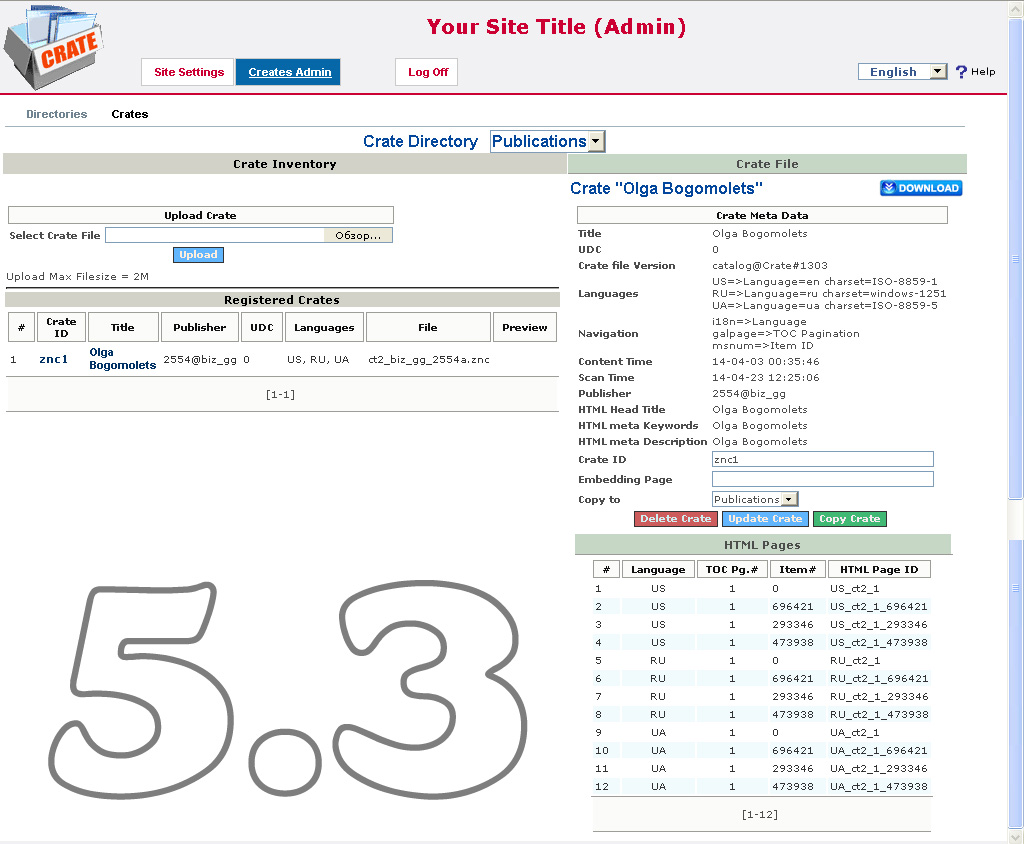The height and width of the screenshot is (844, 1024).
Task: Click the Download crate button
Action: click(921, 188)
